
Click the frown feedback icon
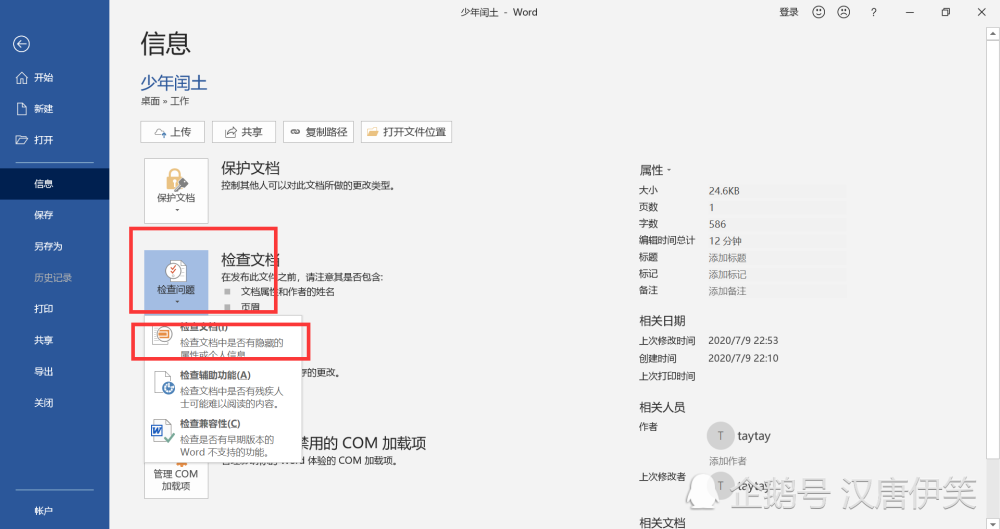coord(844,12)
